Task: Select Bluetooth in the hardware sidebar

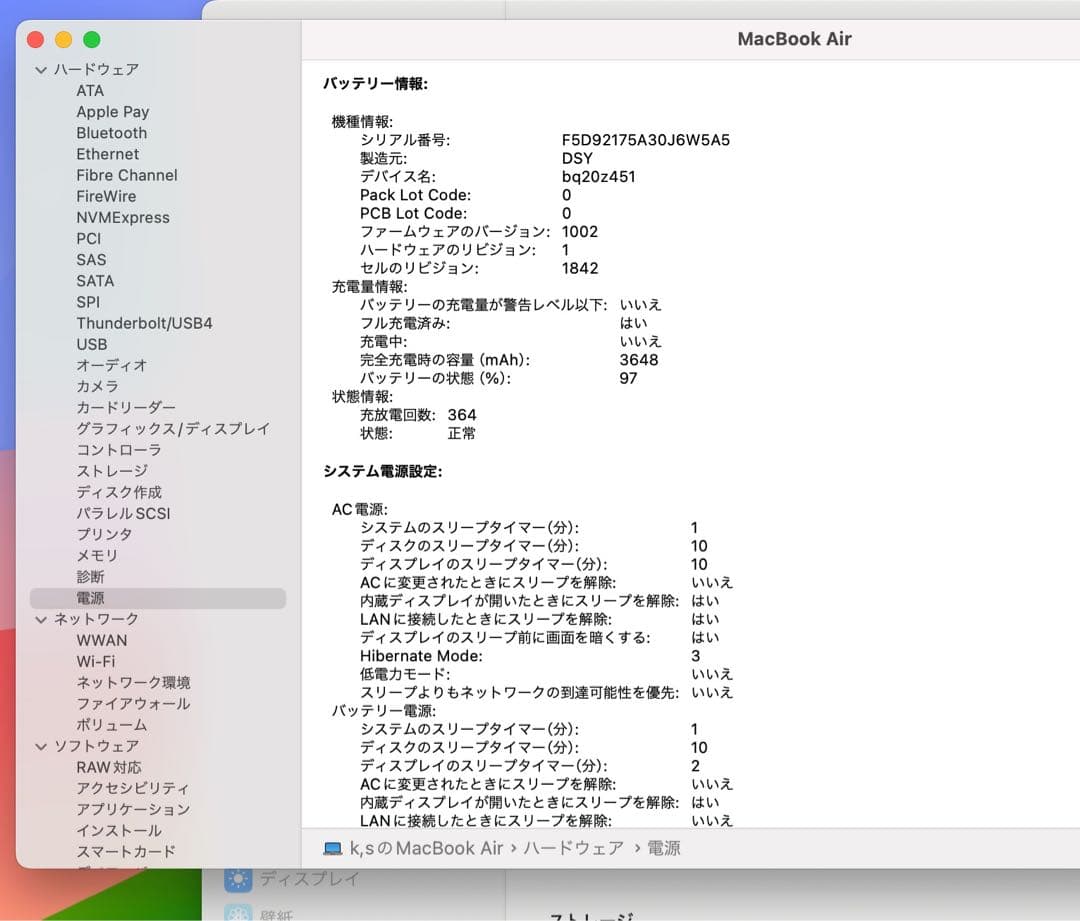Action: 111,132
